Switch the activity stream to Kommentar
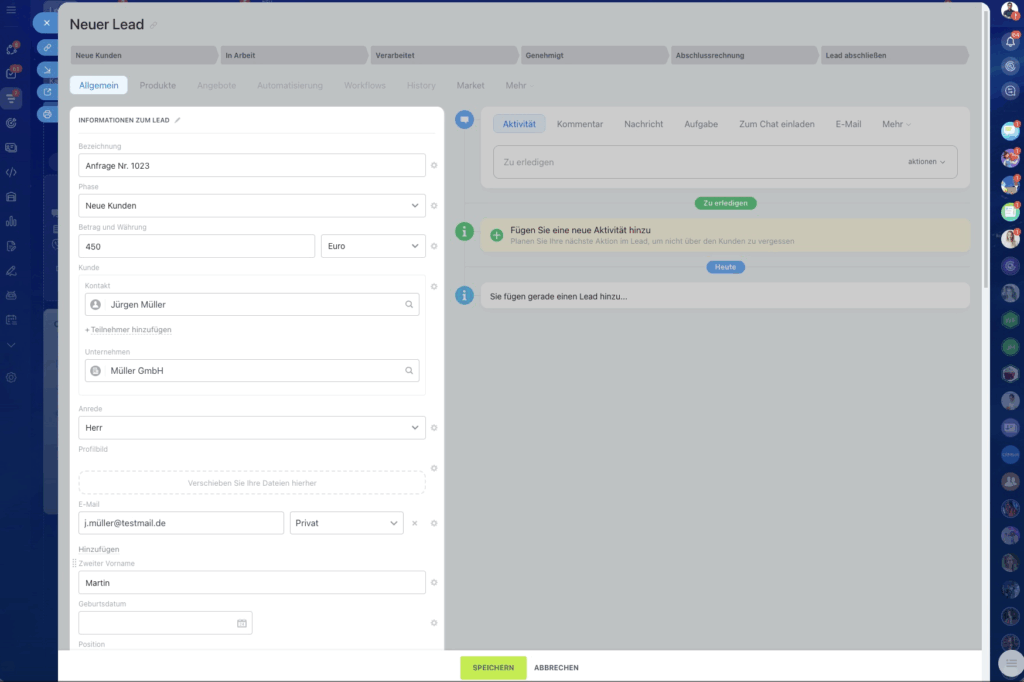Viewport: 1024px width, 682px height. point(580,124)
